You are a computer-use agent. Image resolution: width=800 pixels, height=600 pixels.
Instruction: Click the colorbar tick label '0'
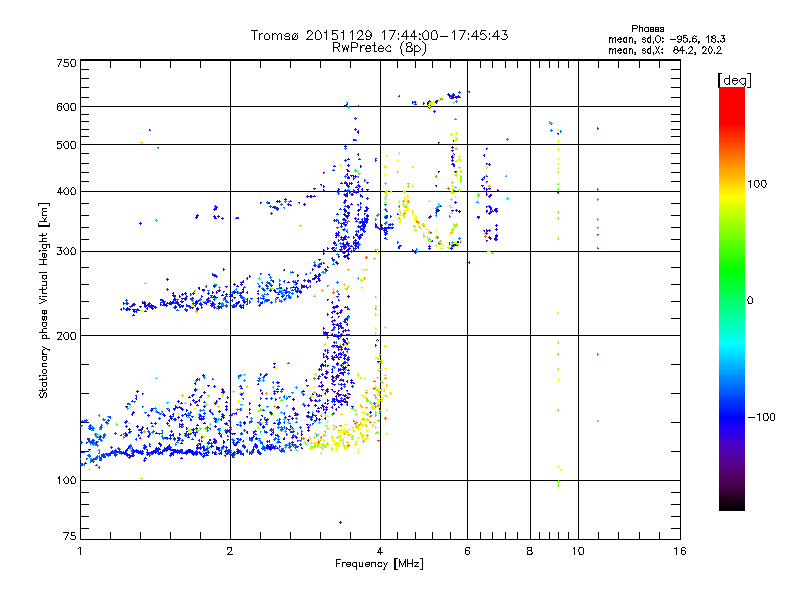[750, 301]
